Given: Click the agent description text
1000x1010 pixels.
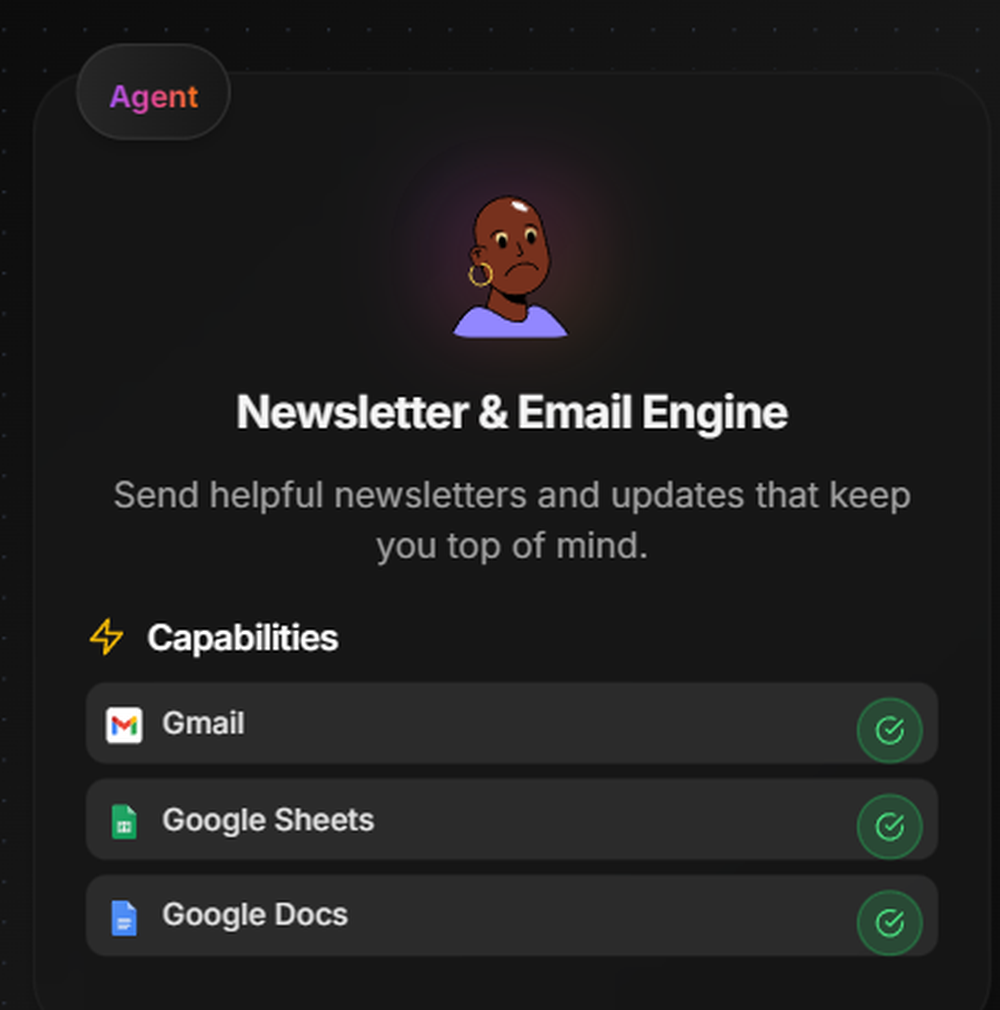Looking at the screenshot, I should click(x=512, y=520).
